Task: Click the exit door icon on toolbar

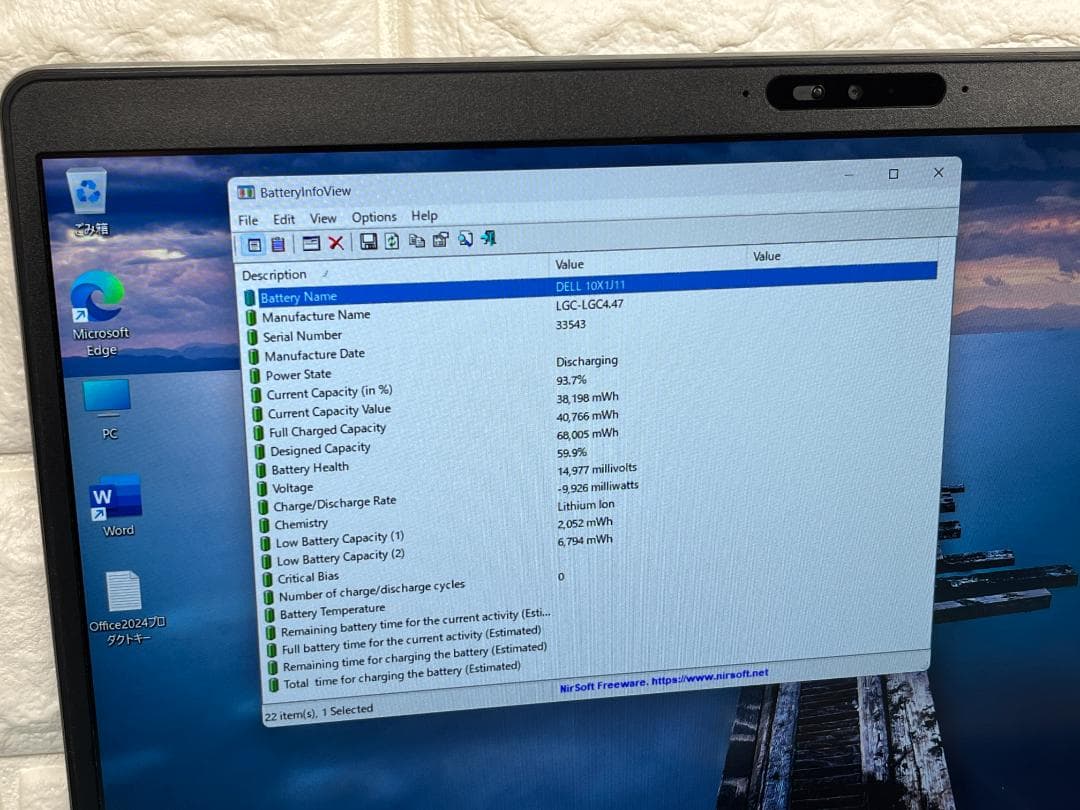Action: click(x=489, y=241)
